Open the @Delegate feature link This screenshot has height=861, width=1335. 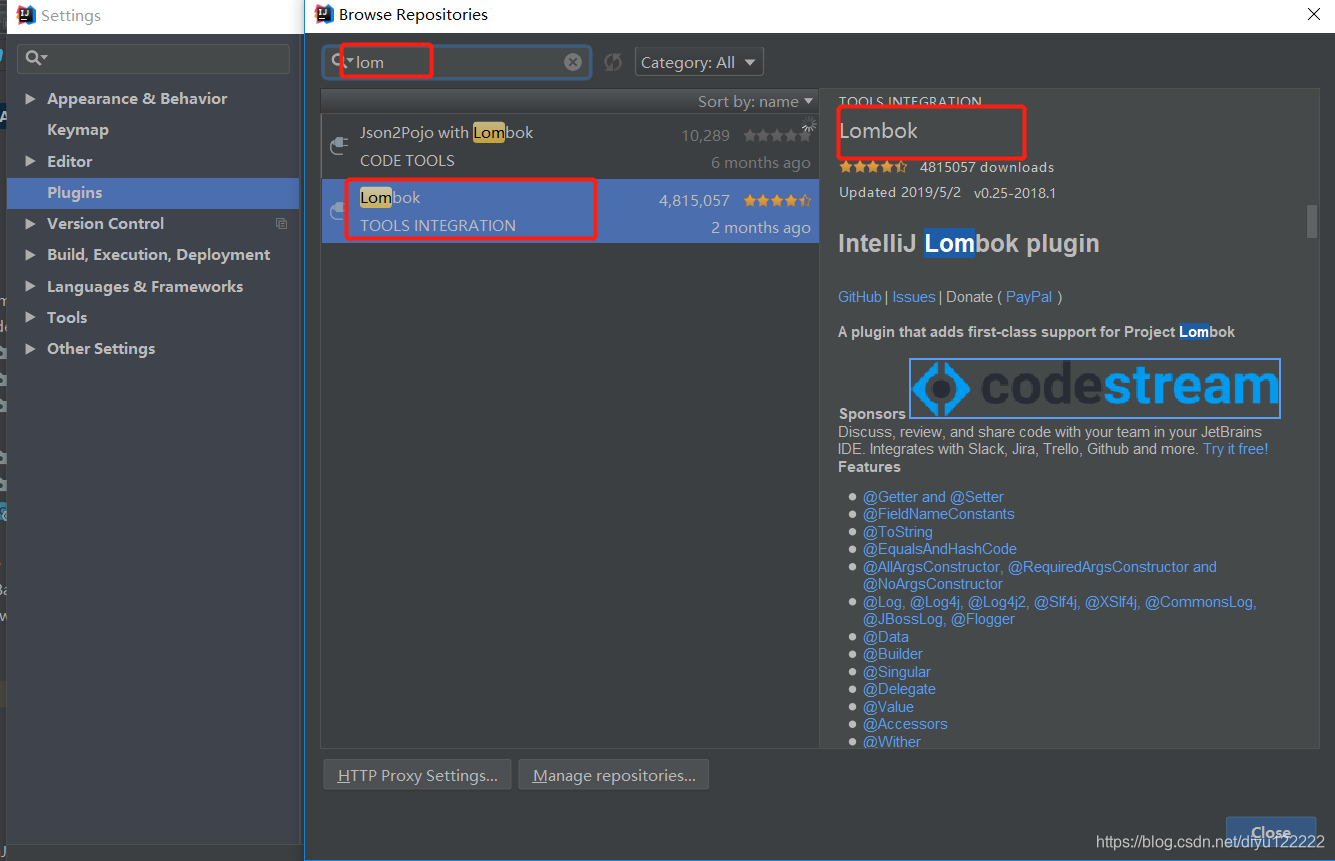[x=900, y=689]
